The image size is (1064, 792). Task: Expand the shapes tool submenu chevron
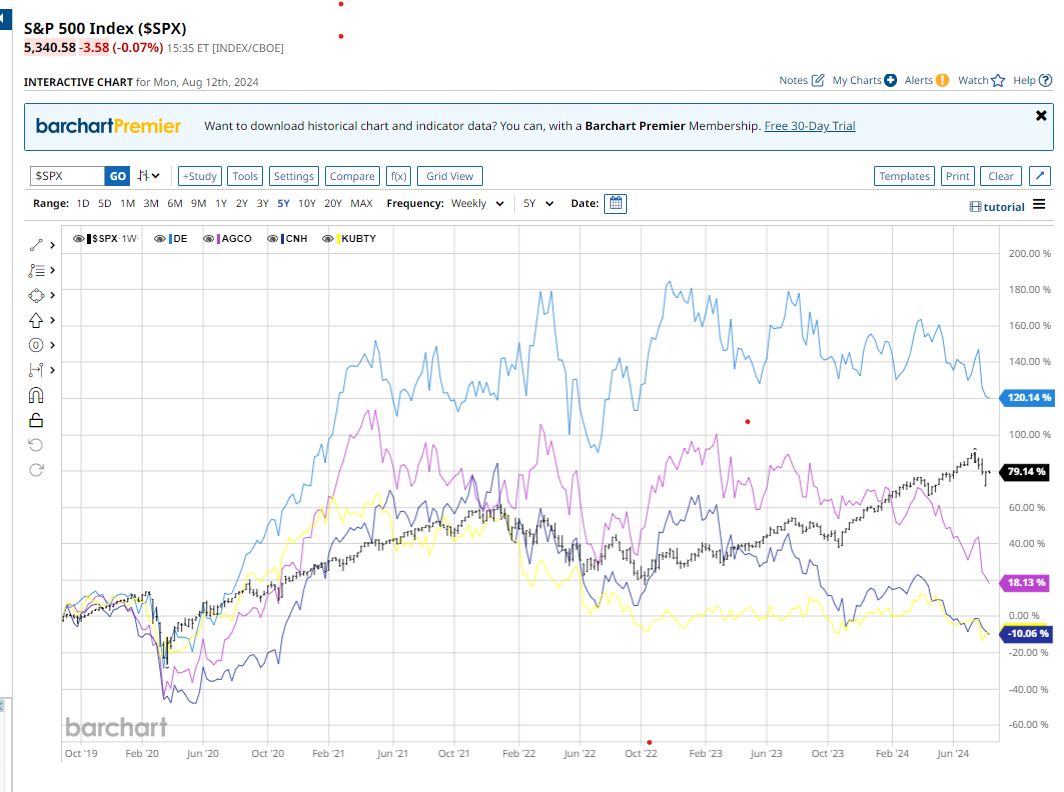coord(52,295)
